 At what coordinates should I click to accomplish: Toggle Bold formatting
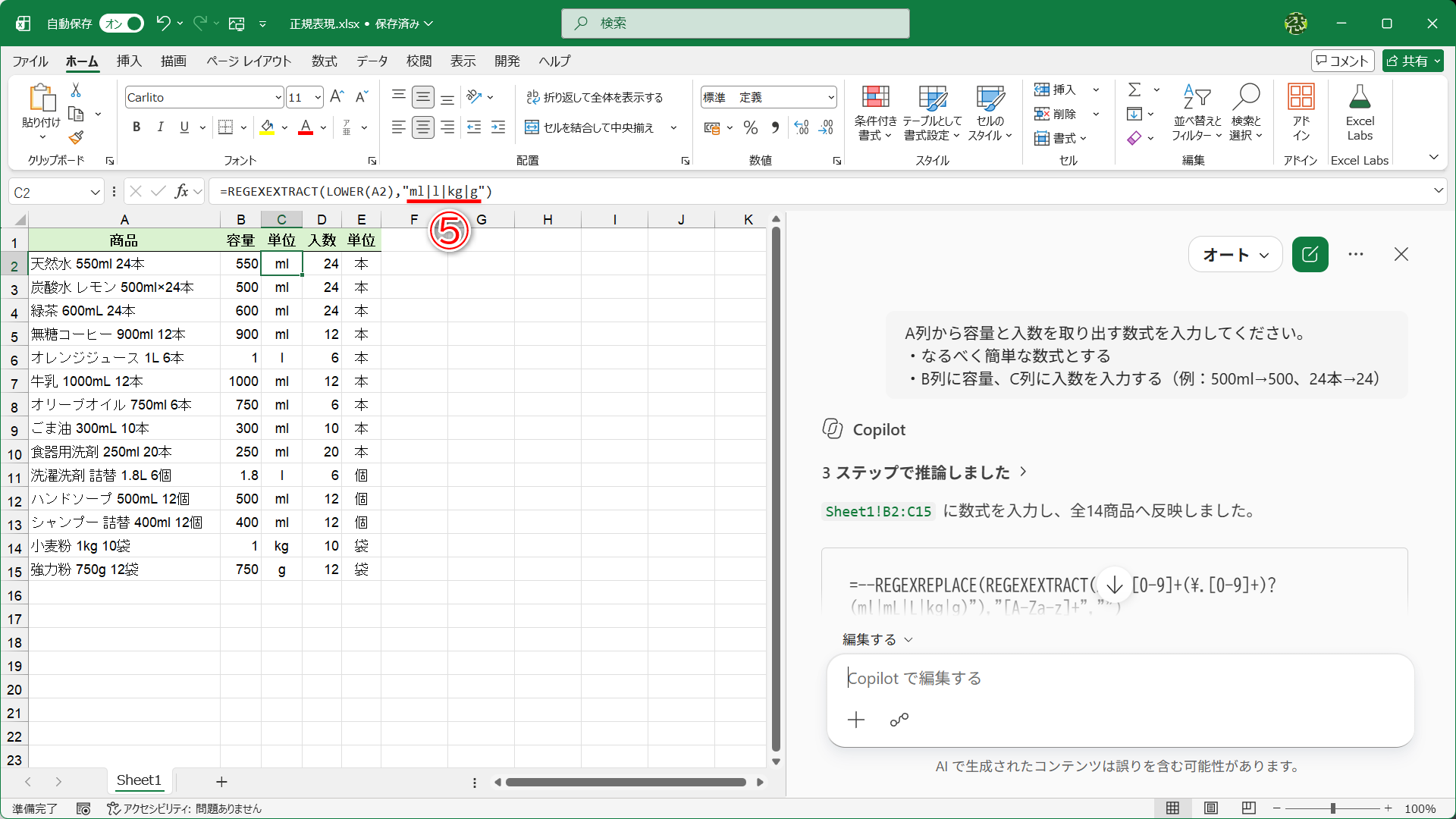pyautogui.click(x=136, y=127)
